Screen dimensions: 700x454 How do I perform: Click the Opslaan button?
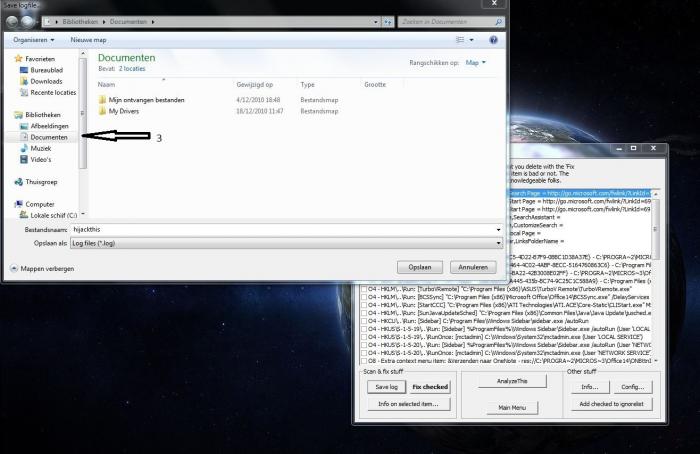pyautogui.click(x=420, y=267)
